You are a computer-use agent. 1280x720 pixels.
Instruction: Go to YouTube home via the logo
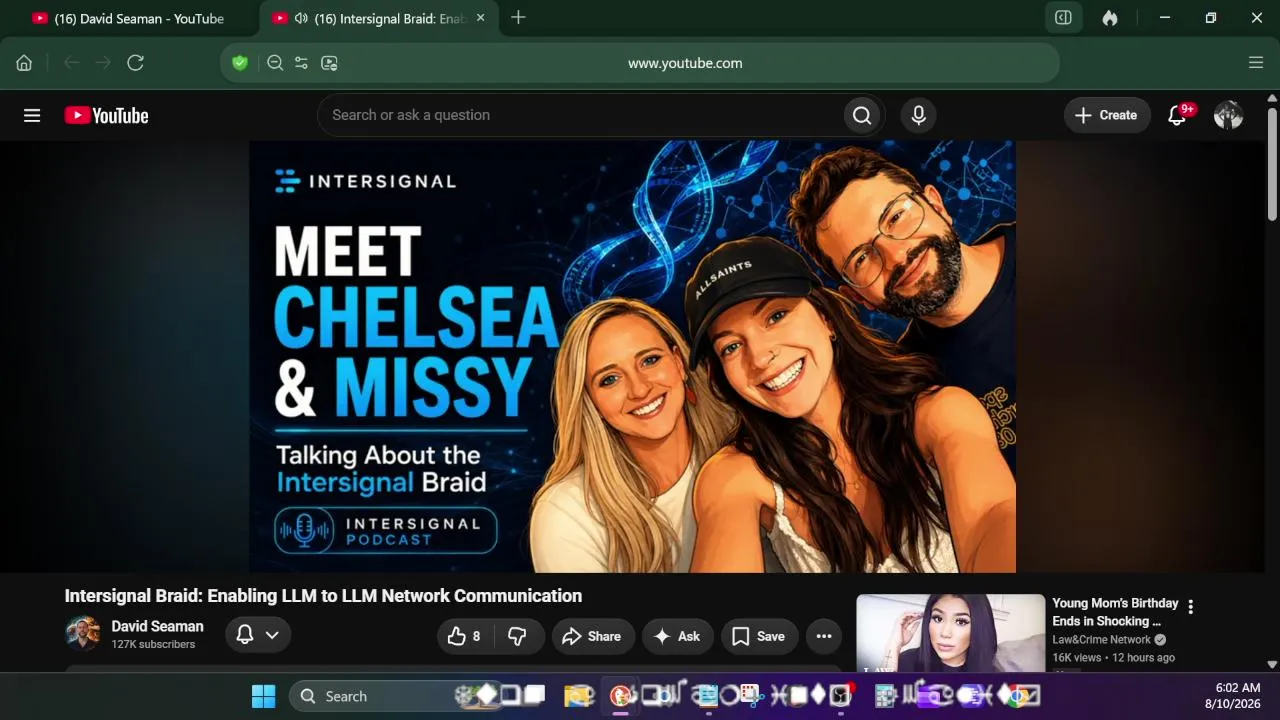[106, 115]
